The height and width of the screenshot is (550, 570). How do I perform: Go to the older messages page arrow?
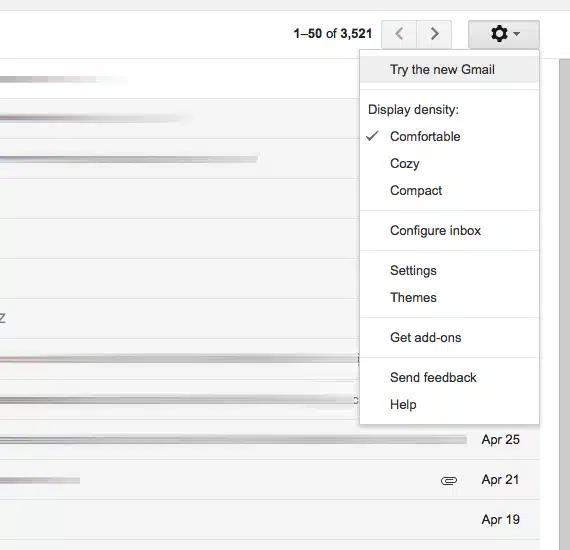pyautogui.click(x=434, y=34)
